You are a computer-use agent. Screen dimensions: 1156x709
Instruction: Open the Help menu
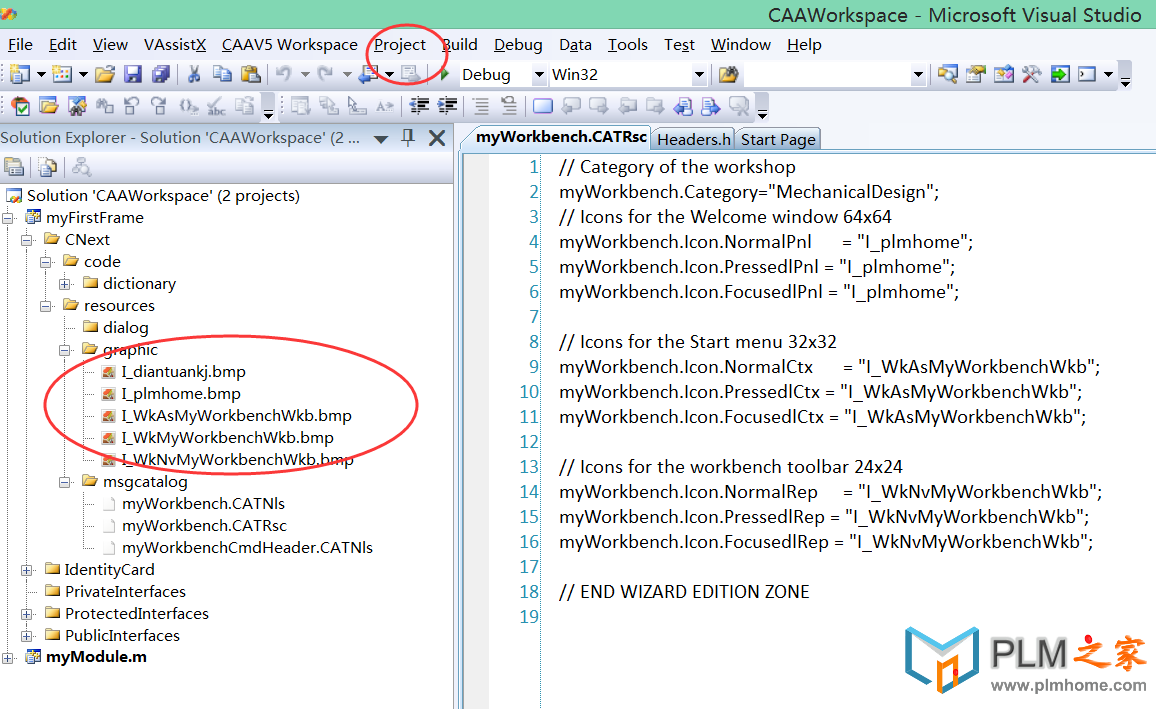coord(804,45)
